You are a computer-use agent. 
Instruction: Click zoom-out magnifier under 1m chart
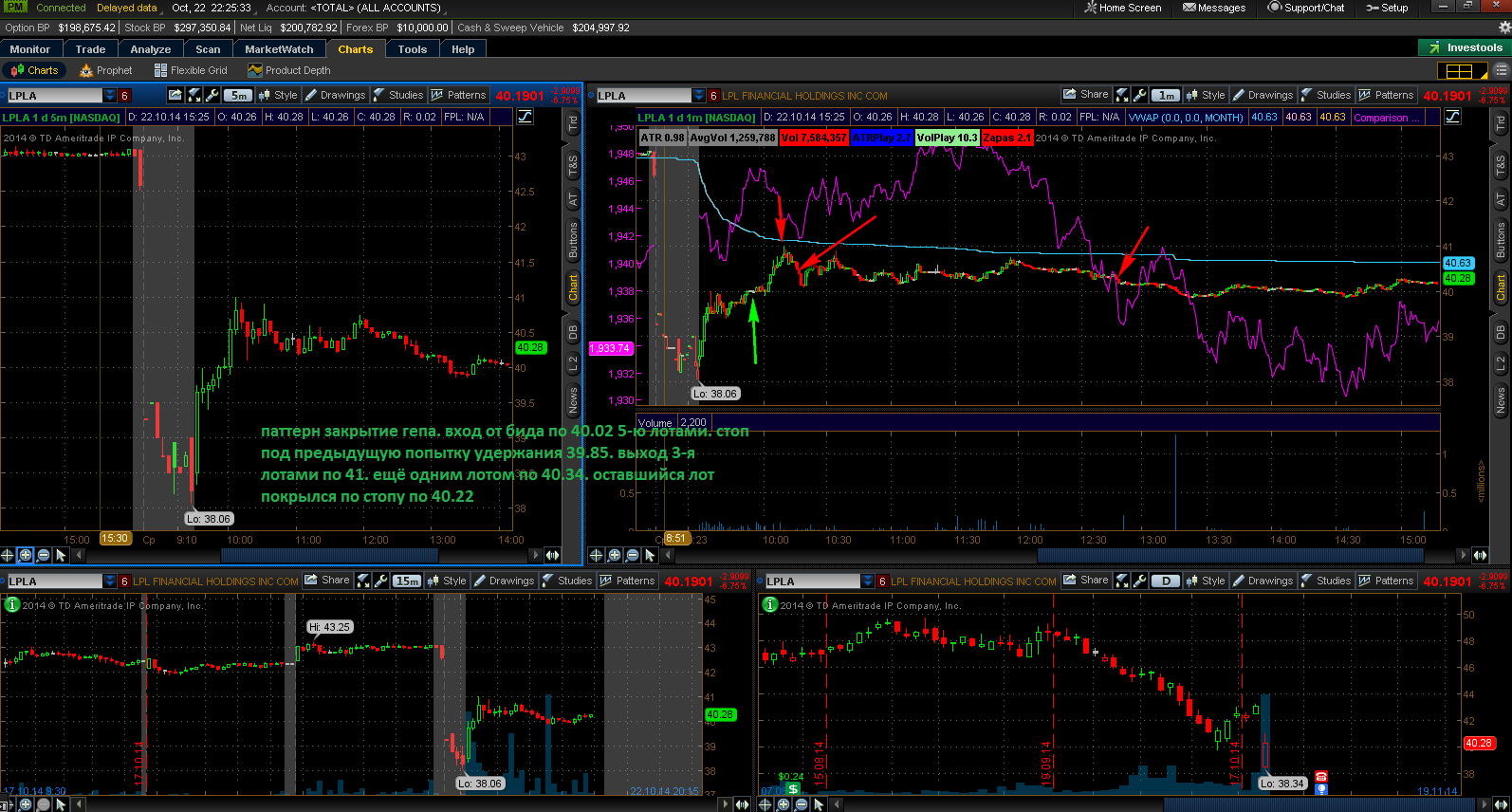coord(632,555)
